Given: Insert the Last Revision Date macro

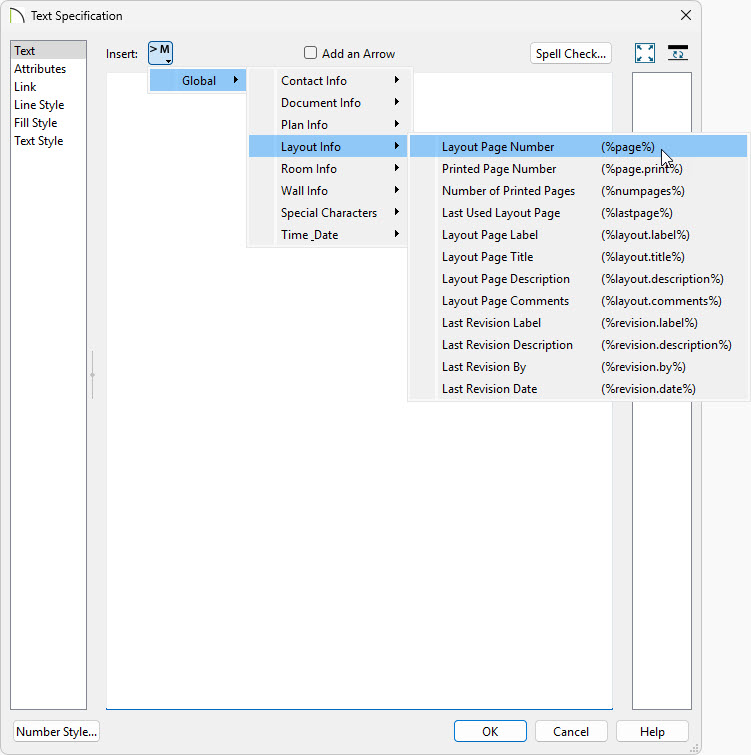Looking at the screenshot, I should coord(489,389).
